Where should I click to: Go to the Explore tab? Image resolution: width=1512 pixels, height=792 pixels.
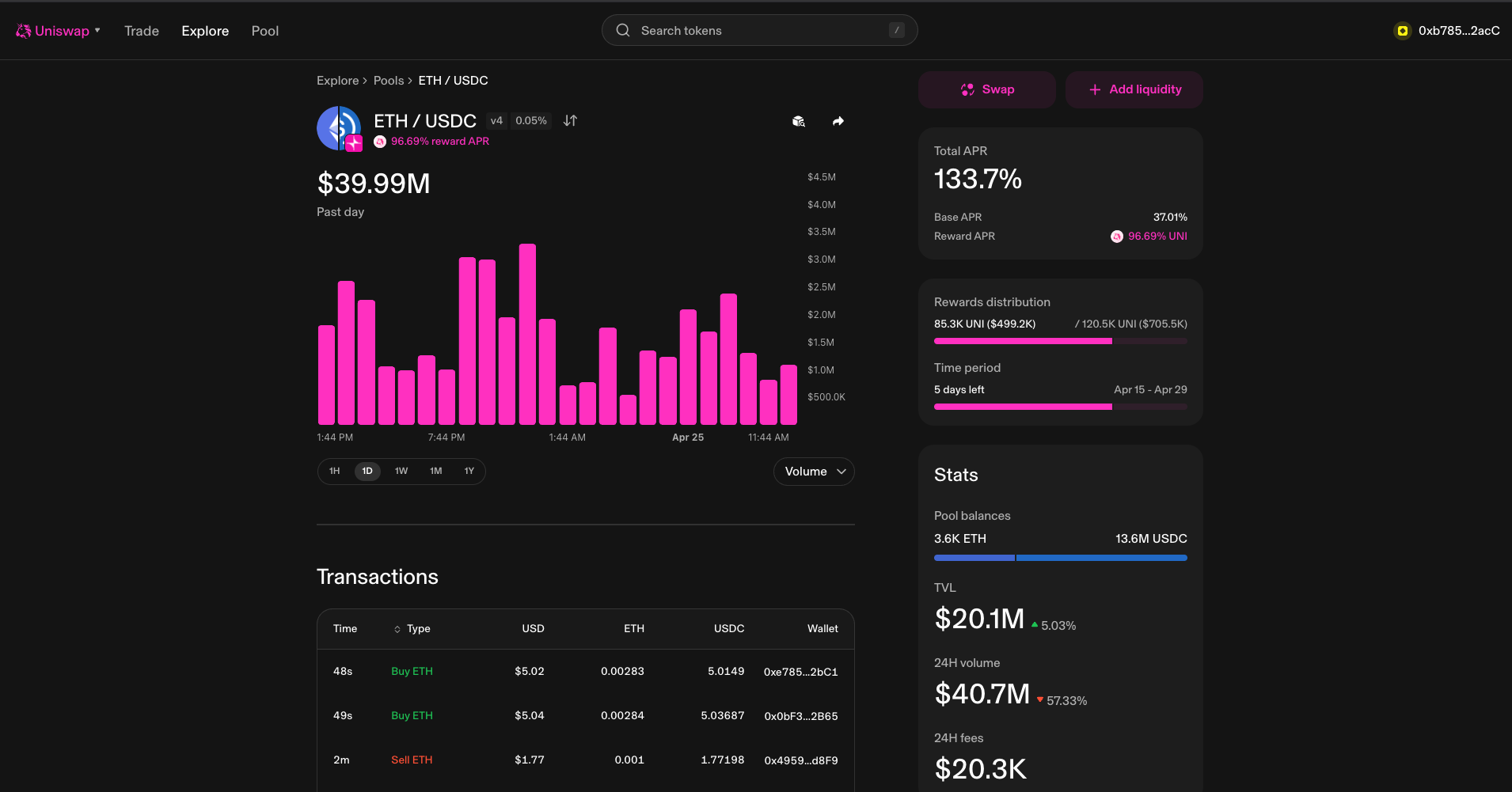click(x=205, y=31)
